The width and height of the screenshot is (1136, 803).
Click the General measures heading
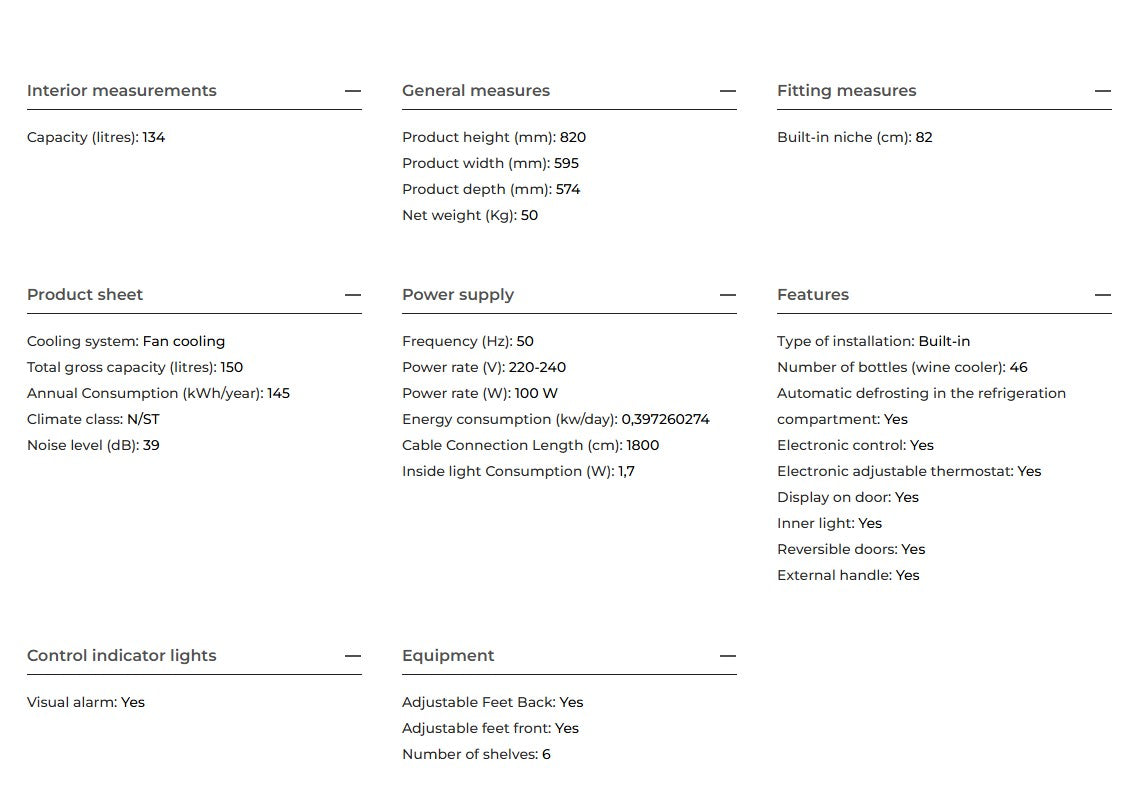pos(476,91)
